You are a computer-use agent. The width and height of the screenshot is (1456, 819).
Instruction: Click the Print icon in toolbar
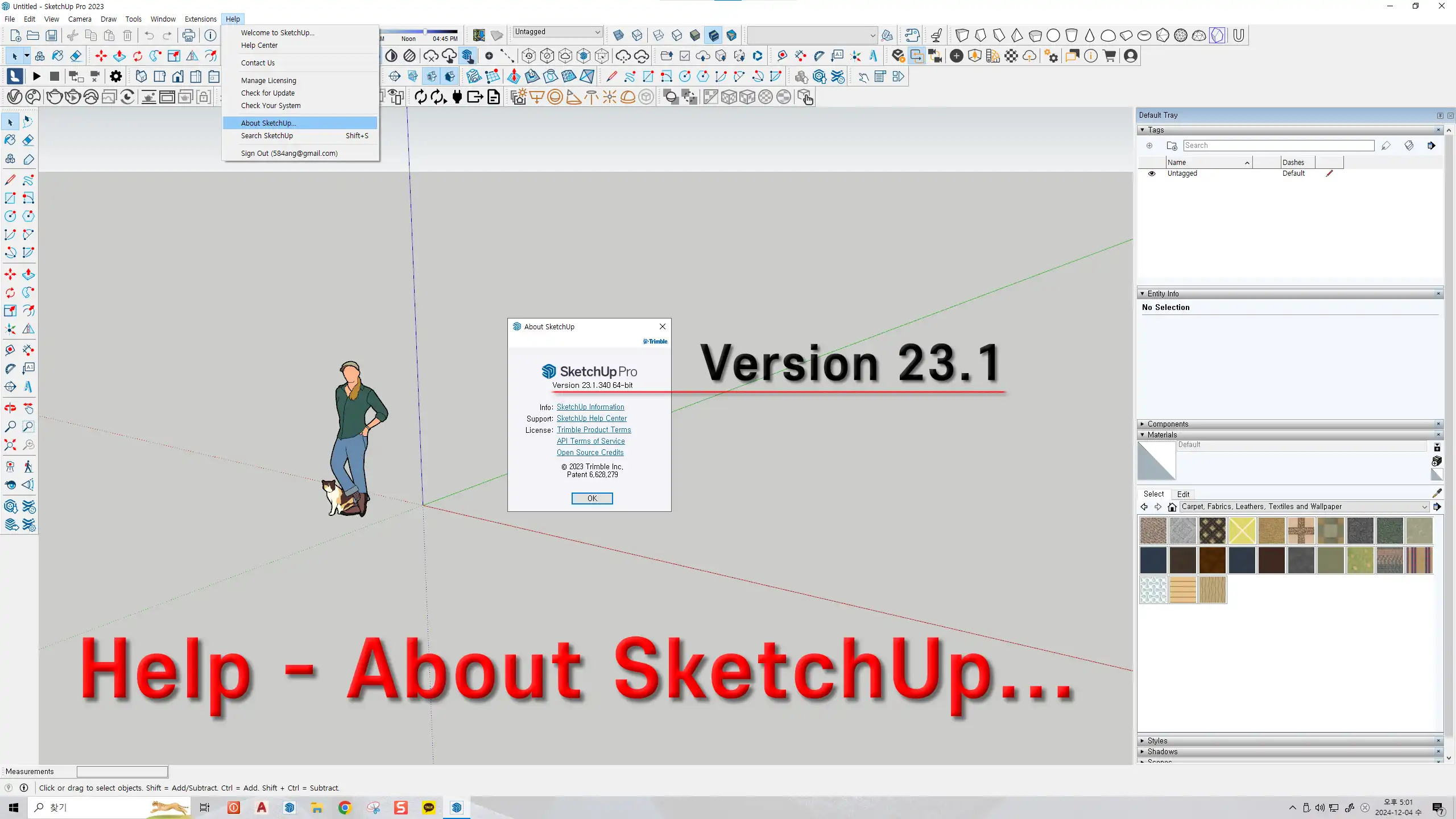click(x=188, y=35)
